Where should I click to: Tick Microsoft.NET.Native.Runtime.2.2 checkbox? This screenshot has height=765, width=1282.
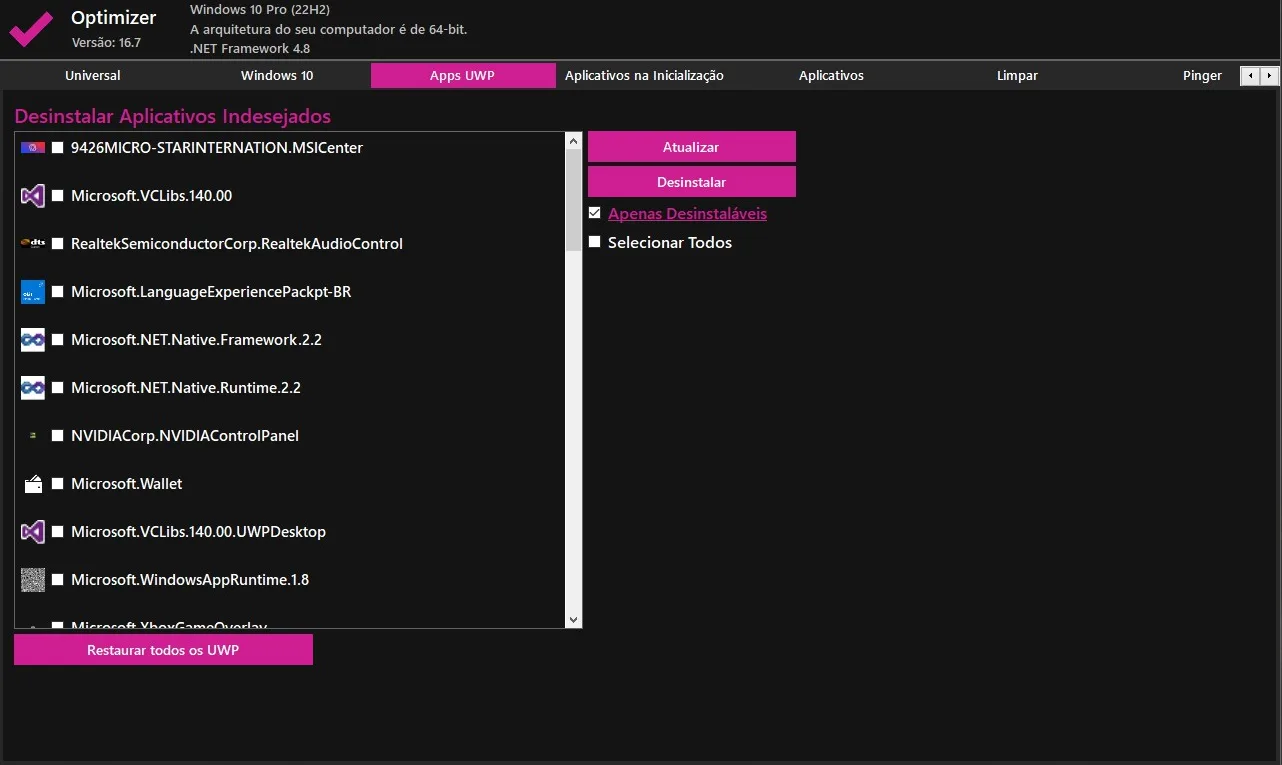click(x=58, y=388)
